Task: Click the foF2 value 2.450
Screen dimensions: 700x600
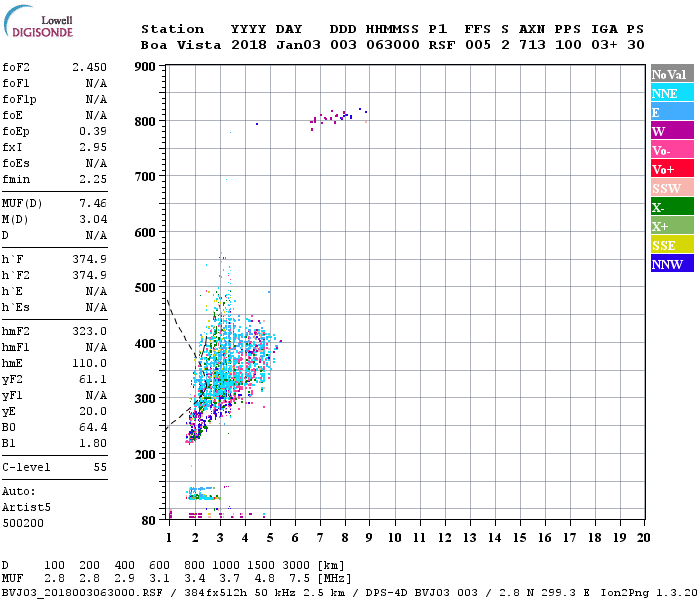Action: (x=89, y=67)
